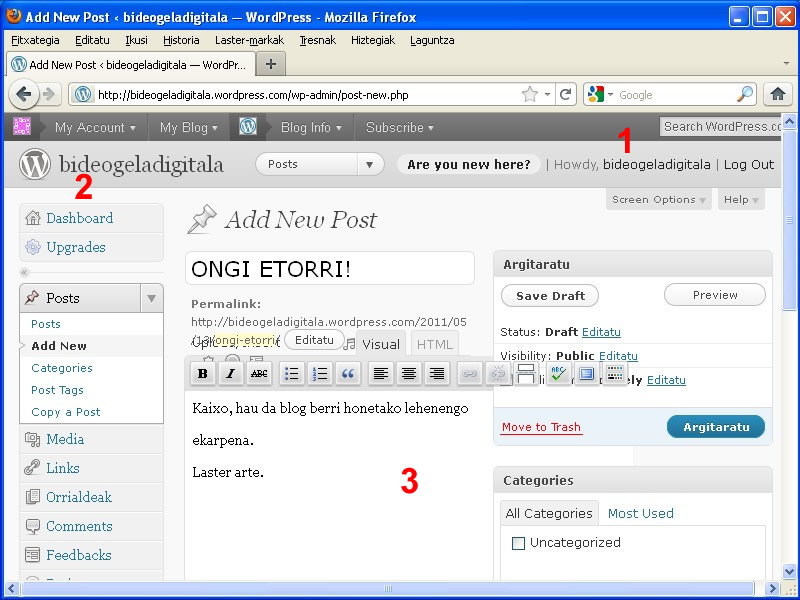The height and width of the screenshot is (600, 800).
Task: Switch to the HTML editor tab
Action: tap(435, 344)
